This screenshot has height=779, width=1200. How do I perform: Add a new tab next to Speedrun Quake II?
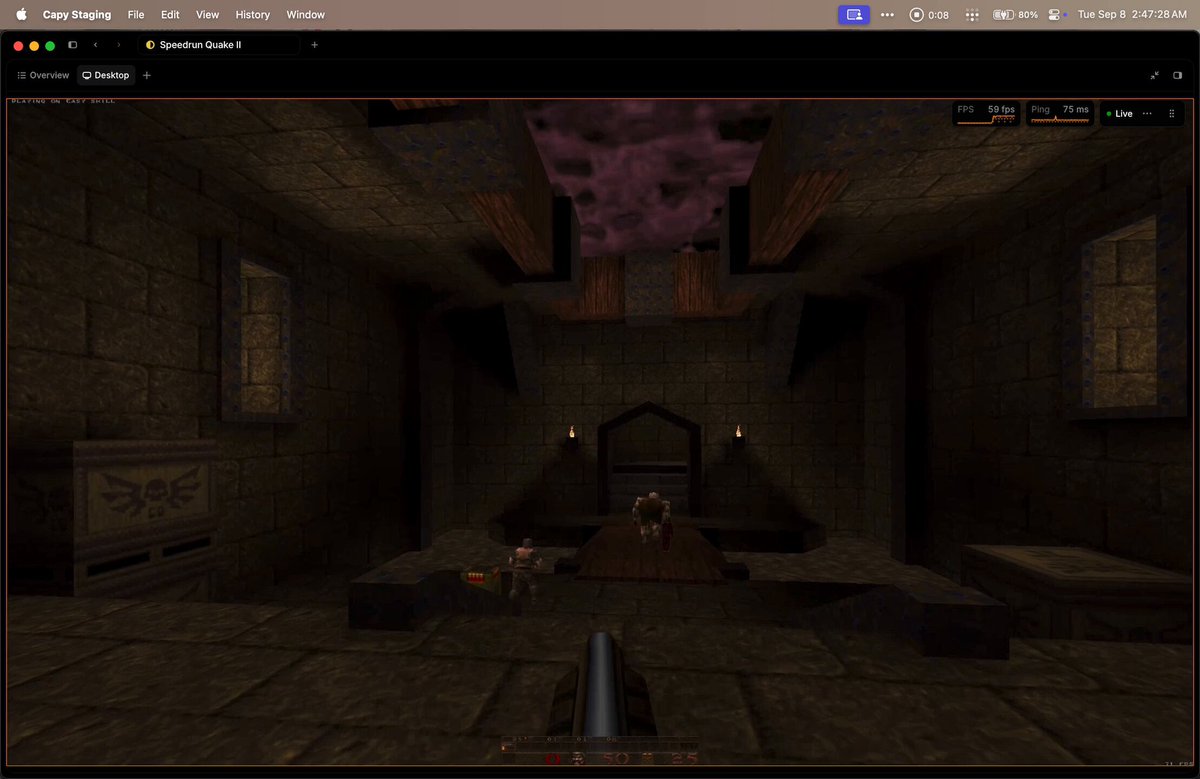point(314,45)
